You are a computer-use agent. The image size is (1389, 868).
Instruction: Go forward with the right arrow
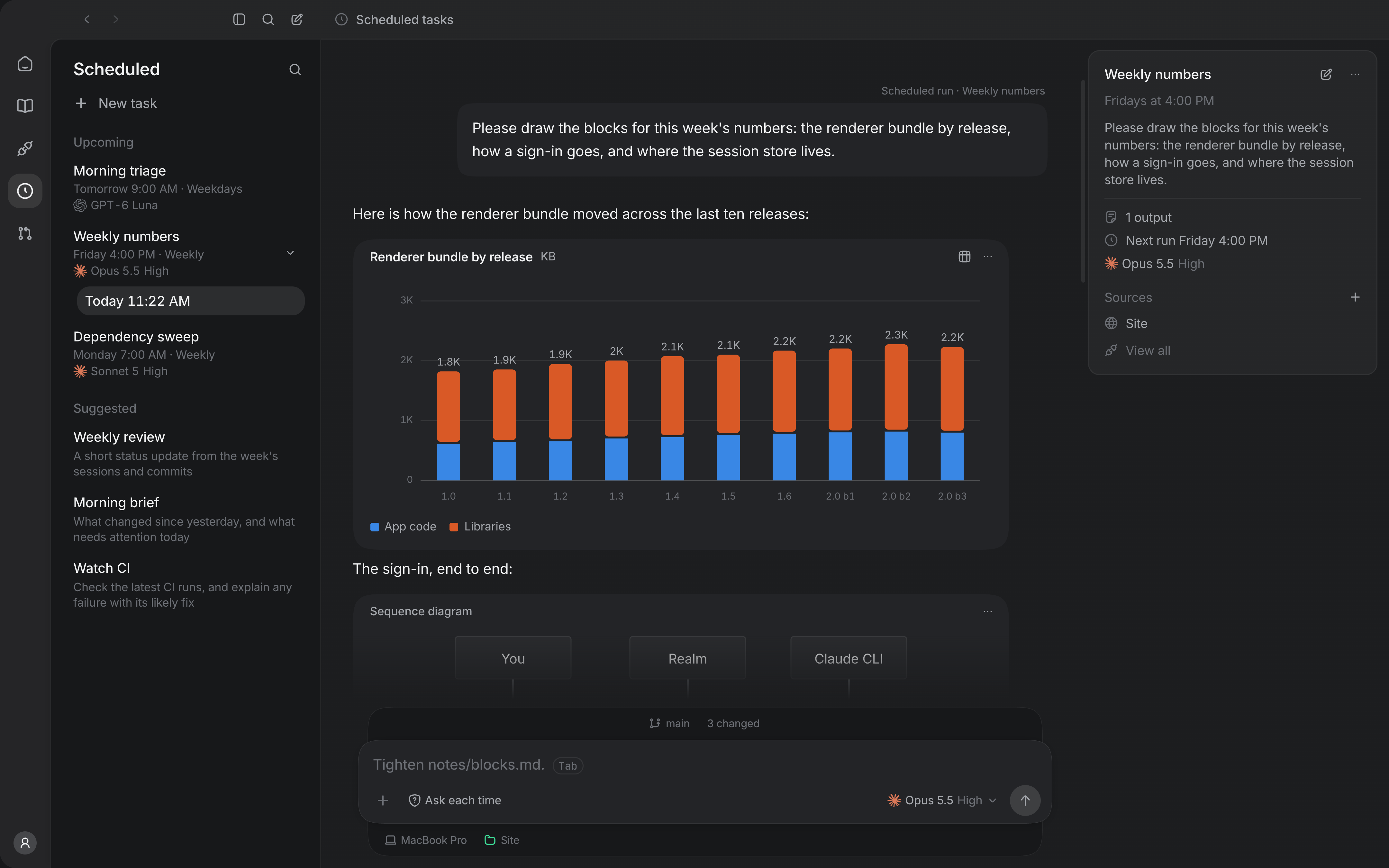click(x=115, y=20)
